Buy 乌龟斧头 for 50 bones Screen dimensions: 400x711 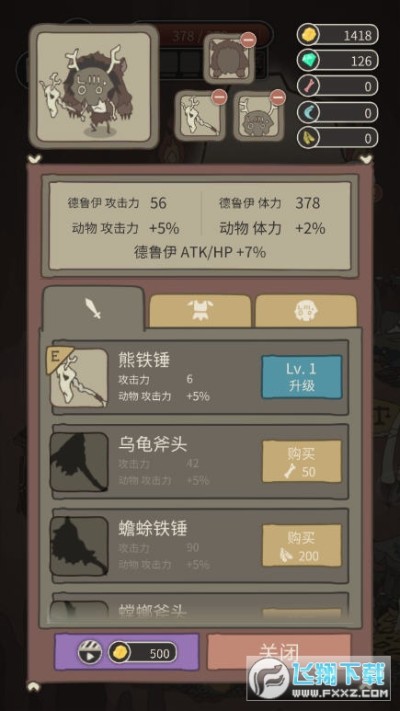(x=302, y=461)
